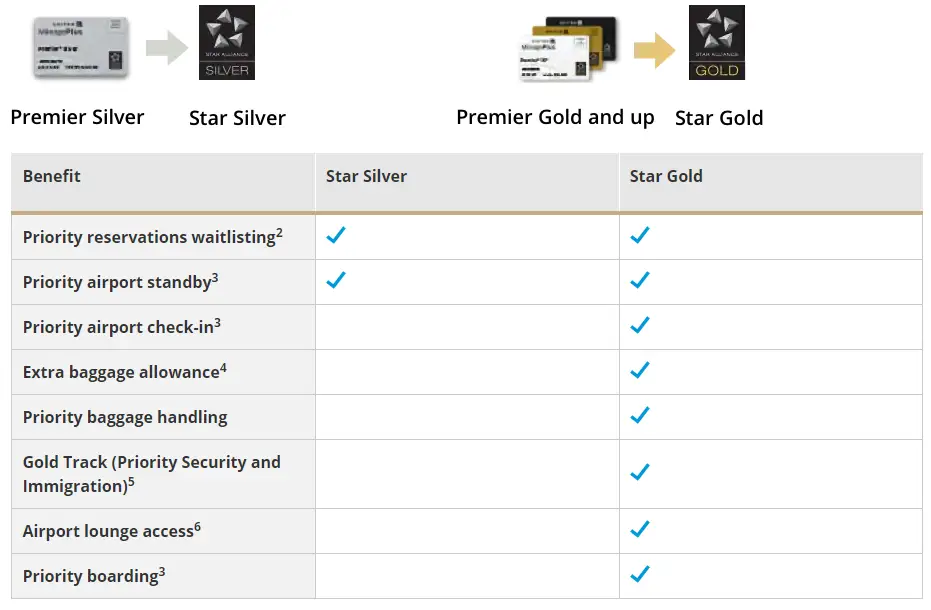Click Star Gold checkmark for Extra baggage allowance
Image resolution: width=931 pixels, height=610 pixels.
[x=640, y=371]
